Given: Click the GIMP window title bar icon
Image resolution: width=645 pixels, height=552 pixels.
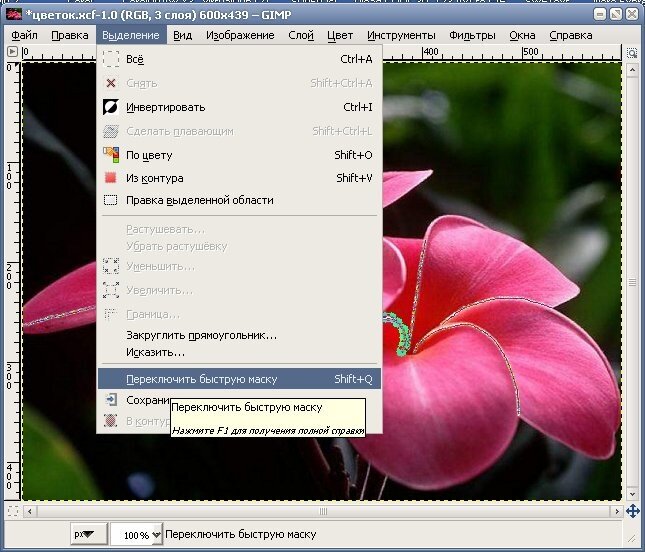Looking at the screenshot, I should point(14,15).
